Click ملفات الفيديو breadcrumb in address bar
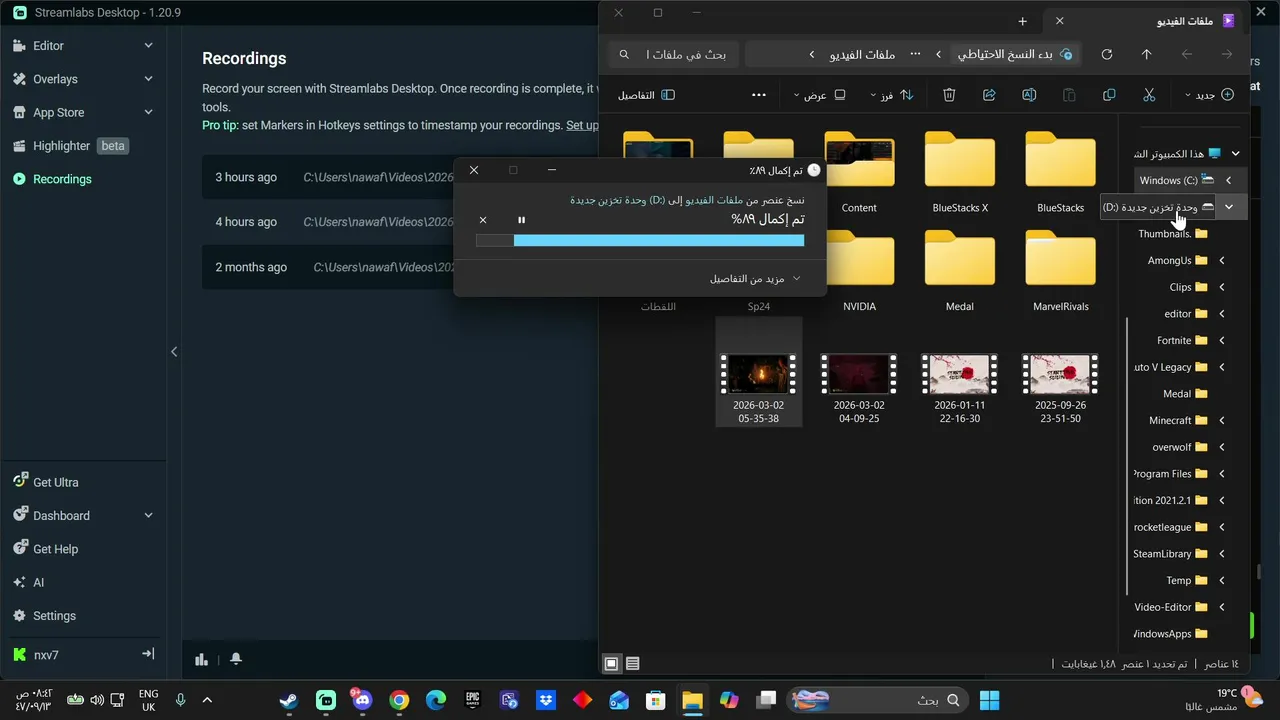Viewport: 1280px width, 720px height. point(862,54)
